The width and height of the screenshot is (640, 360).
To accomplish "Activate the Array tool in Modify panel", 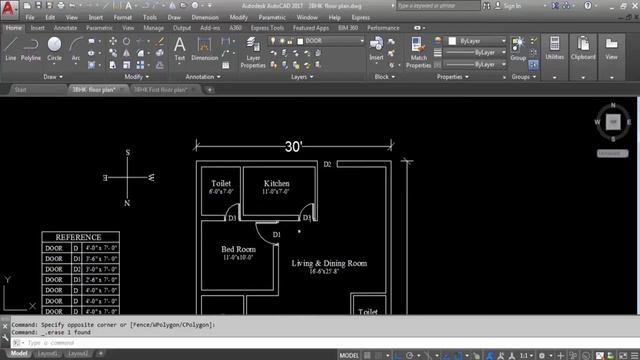I will click(140, 65).
